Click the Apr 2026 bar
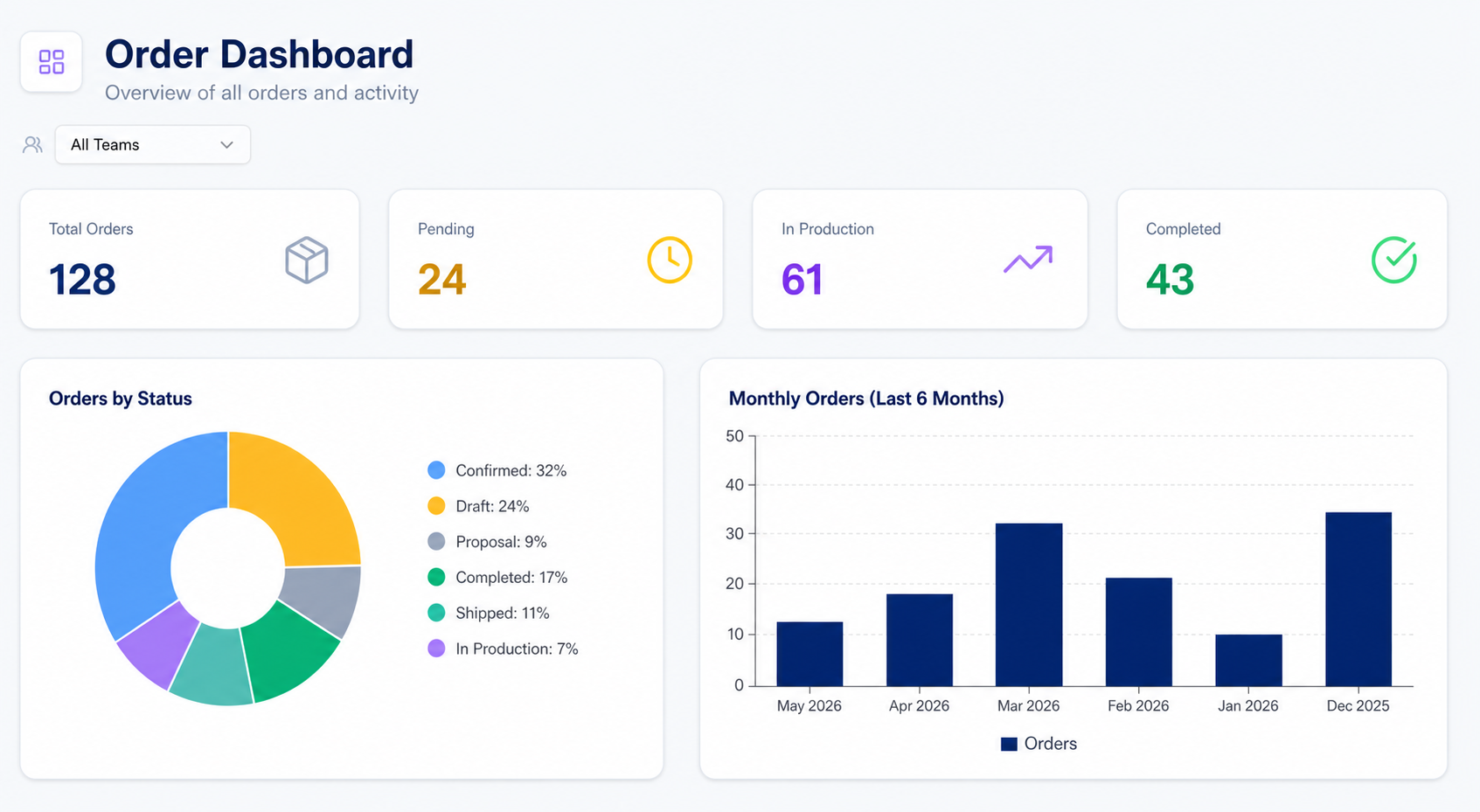The image size is (1480, 812). [920, 640]
